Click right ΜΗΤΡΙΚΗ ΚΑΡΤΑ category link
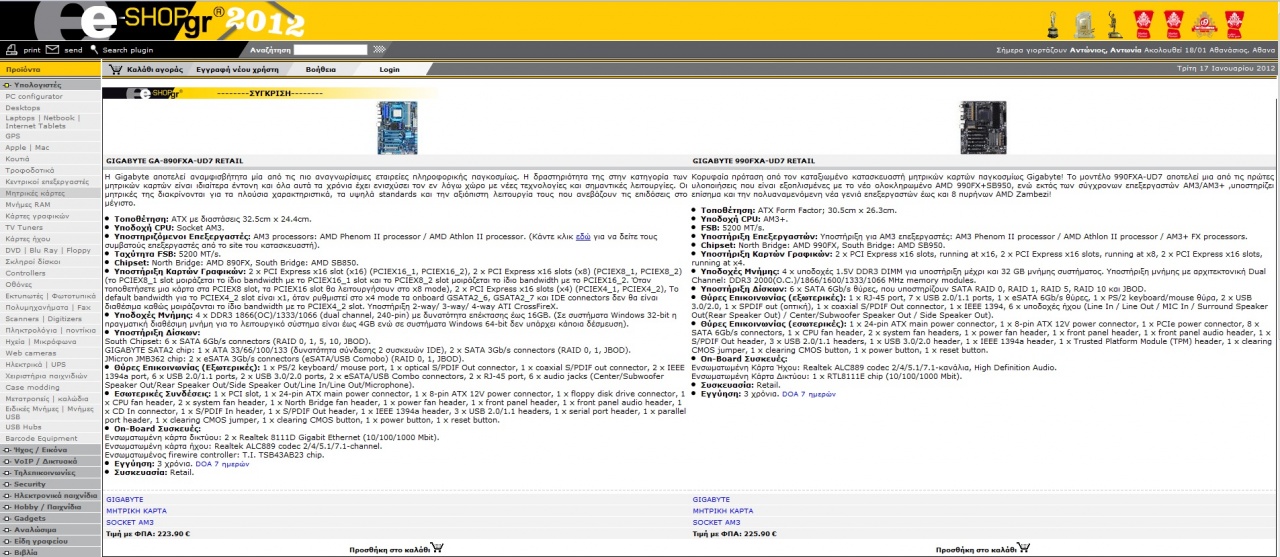This screenshot has height=557, width=1280. click(x=722, y=510)
